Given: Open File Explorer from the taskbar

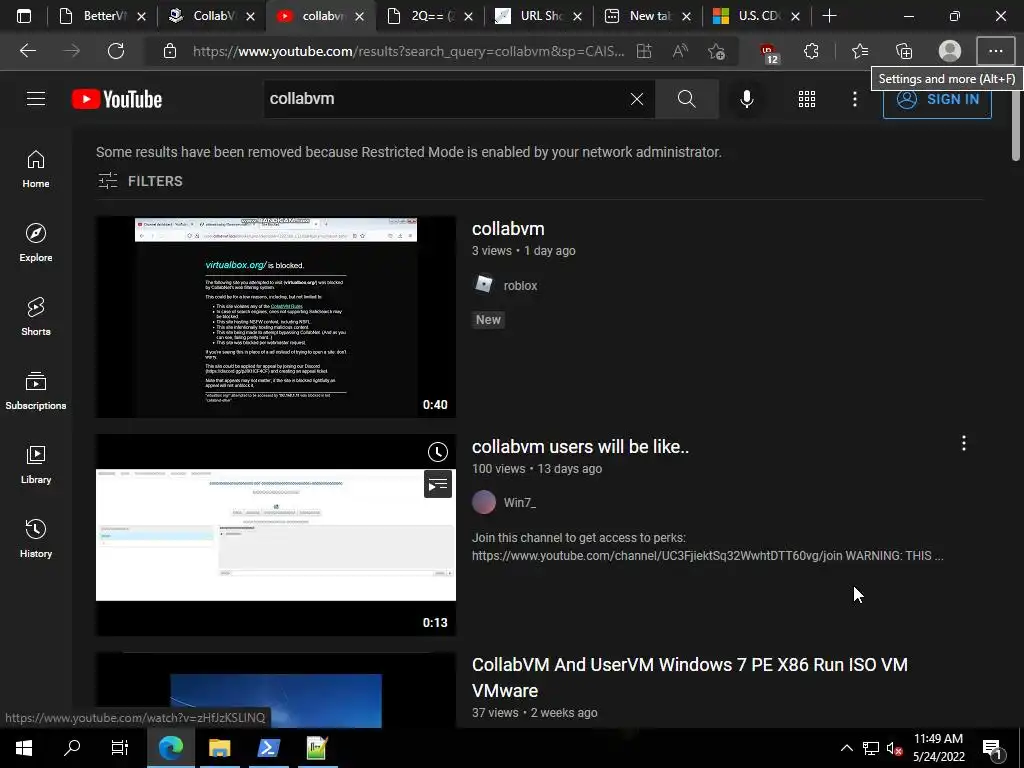Looking at the screenshot, I should [220, 747].
